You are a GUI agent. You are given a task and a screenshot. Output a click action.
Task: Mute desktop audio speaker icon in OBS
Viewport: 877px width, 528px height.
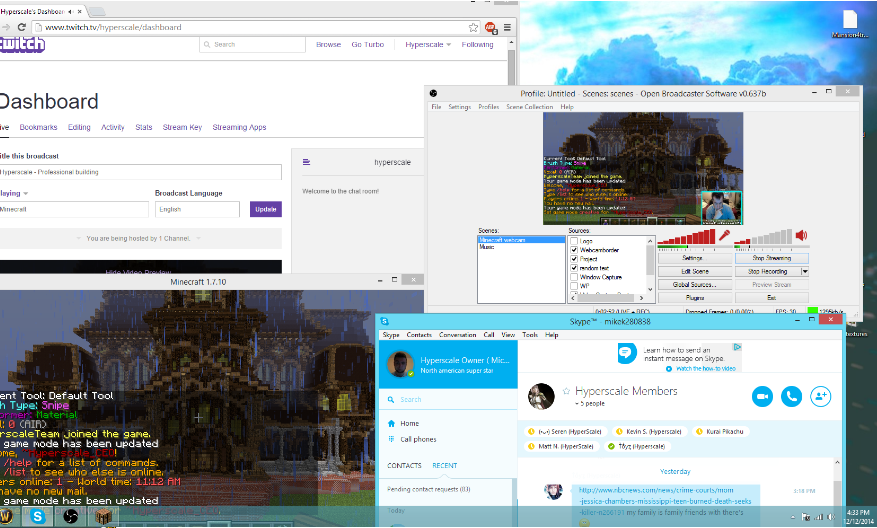(x=801, y=235)
